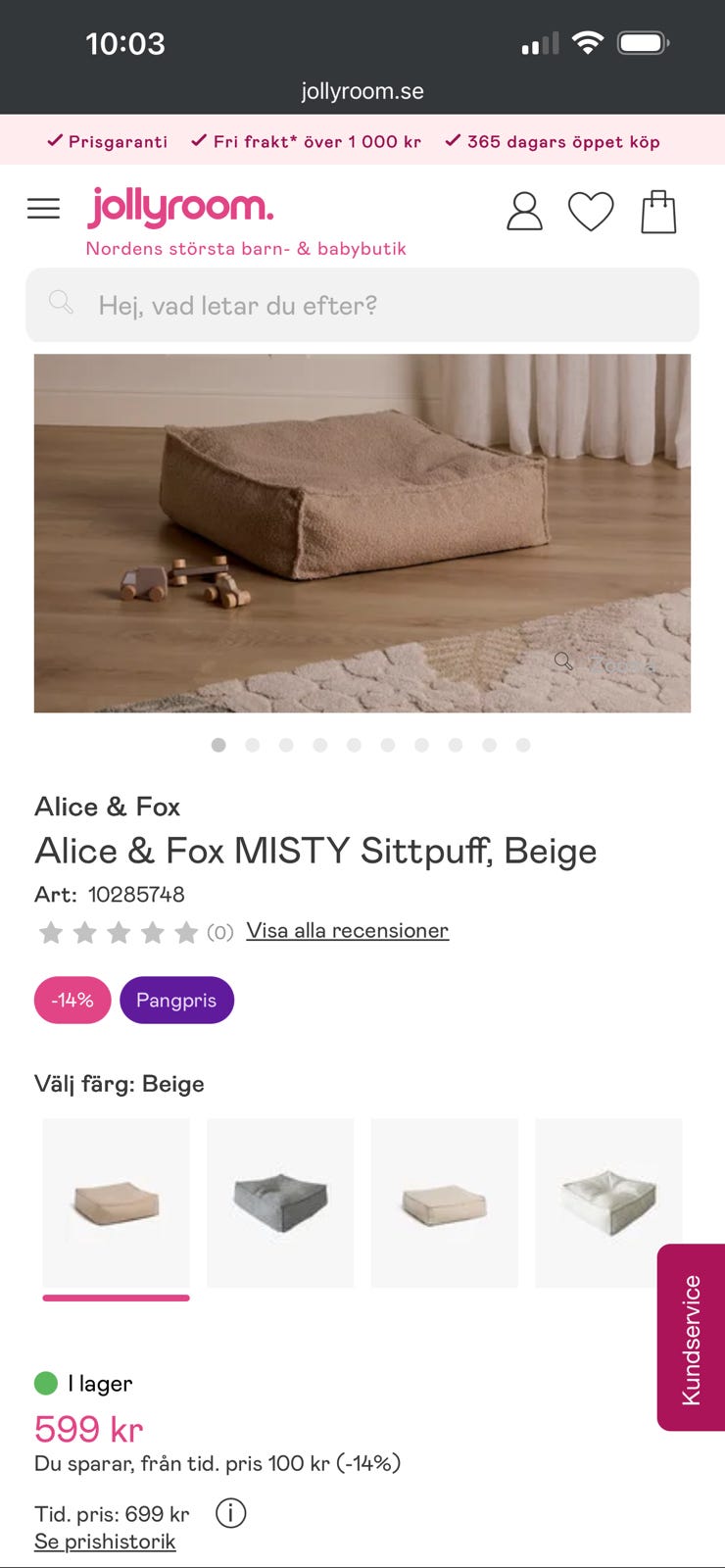The height and width of the screenshot is (1568, 725).
Task: Choose the light sand color variant
Action: point(444,1202)
